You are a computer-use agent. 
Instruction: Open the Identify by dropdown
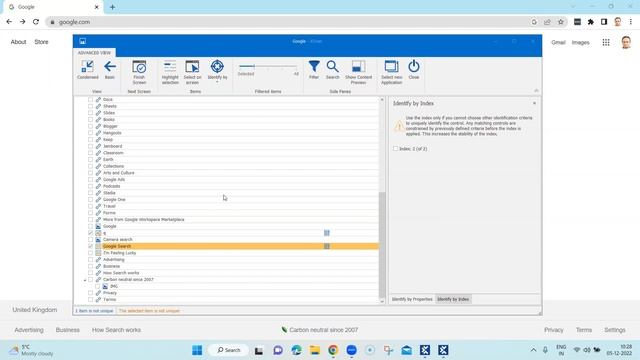tap(217, 71)
